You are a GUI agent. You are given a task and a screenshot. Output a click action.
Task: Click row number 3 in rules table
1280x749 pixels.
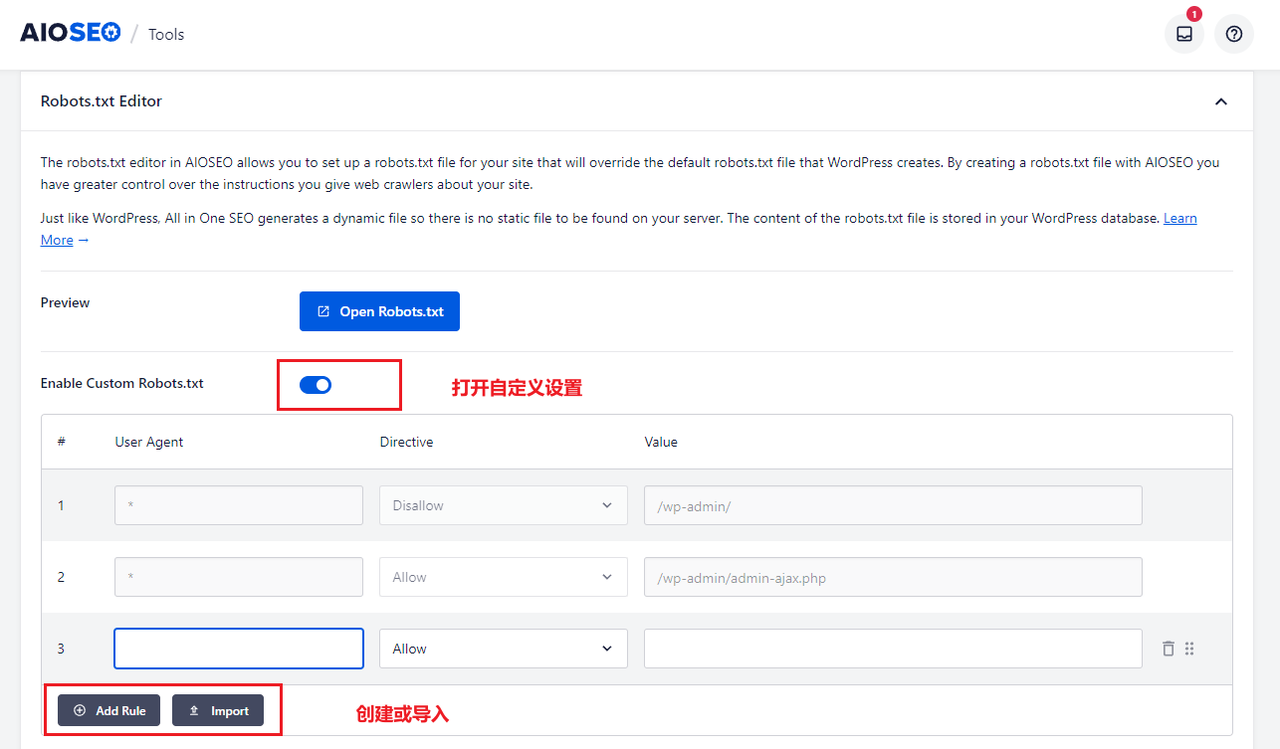click(x=61, y=649)
